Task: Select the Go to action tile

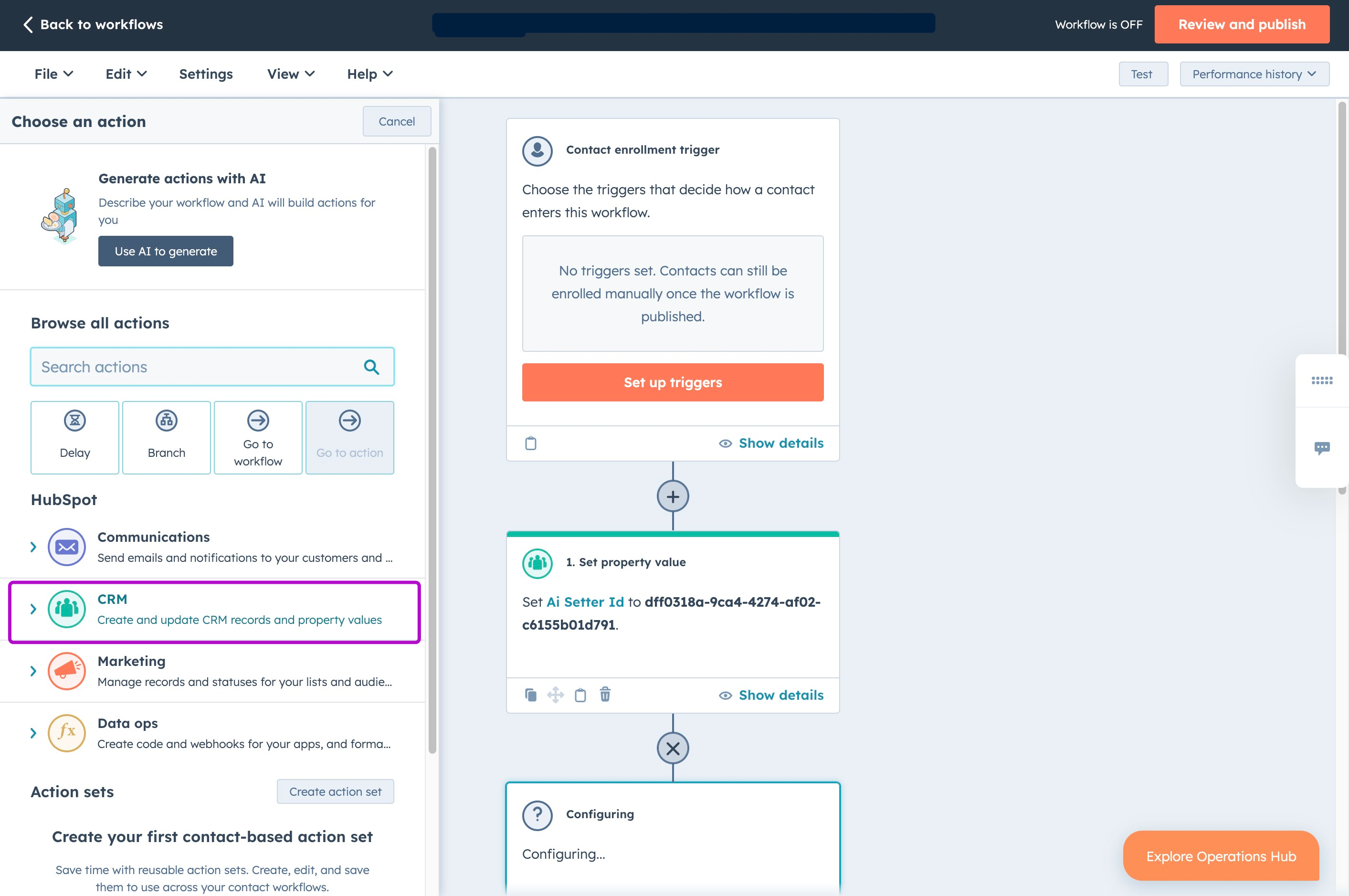Action: click(x=350, y=438)
